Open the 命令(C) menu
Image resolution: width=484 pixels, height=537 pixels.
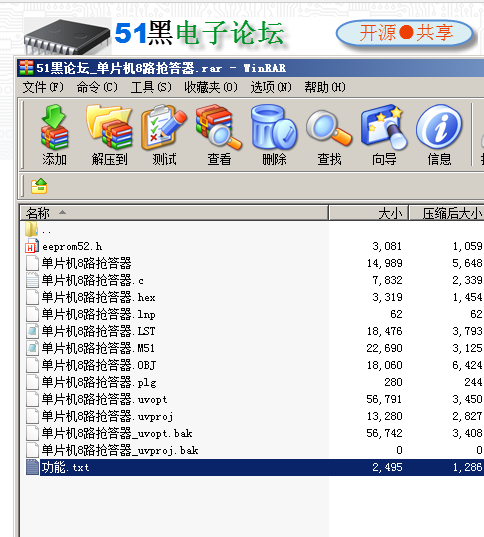[97, 87]
